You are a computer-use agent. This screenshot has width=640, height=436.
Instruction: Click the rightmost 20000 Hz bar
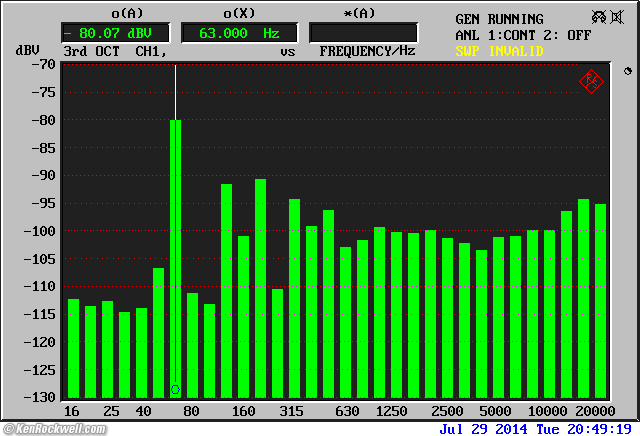(600, 300)
